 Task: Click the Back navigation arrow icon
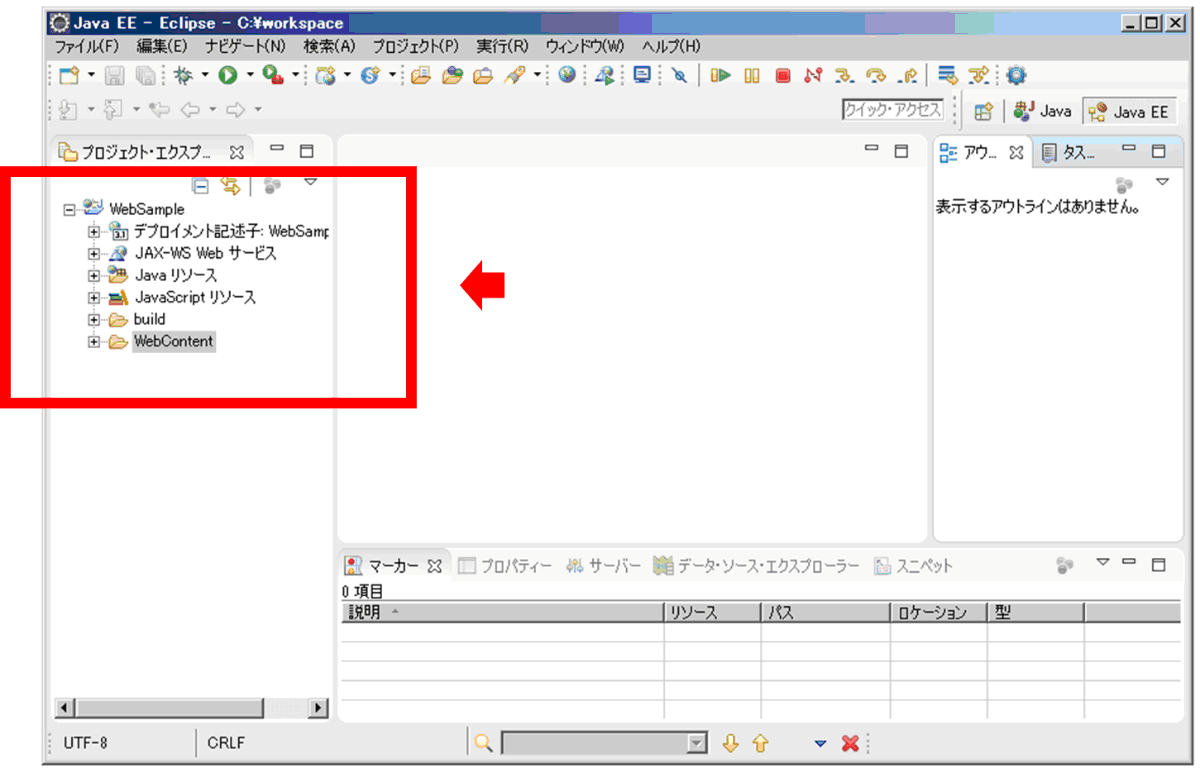pyautogui.click(x=189, y=109)
